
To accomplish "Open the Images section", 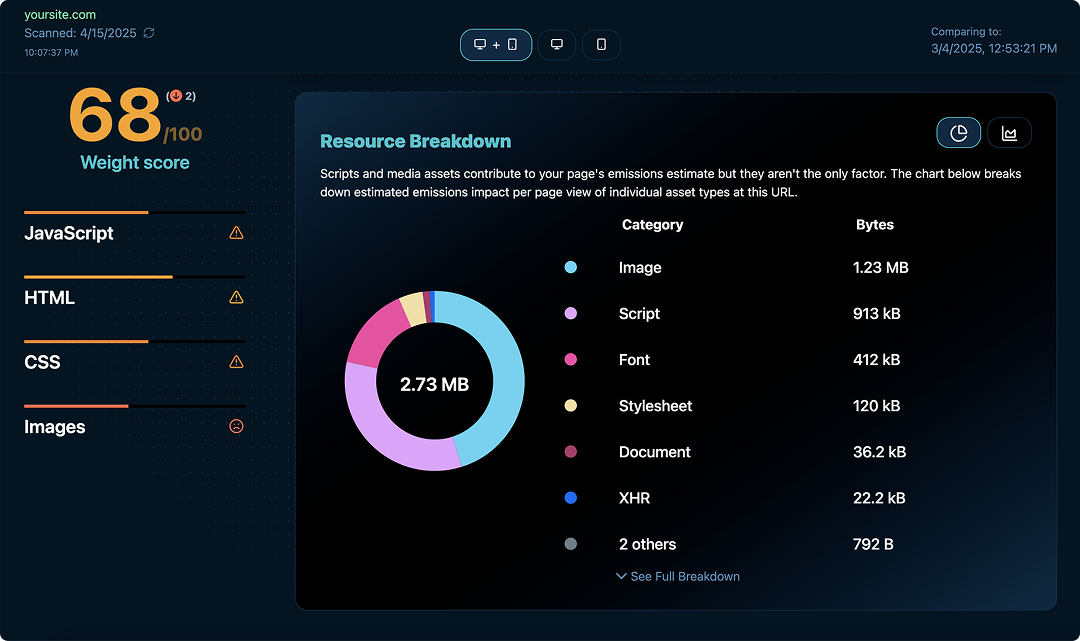I will [54, 427].
